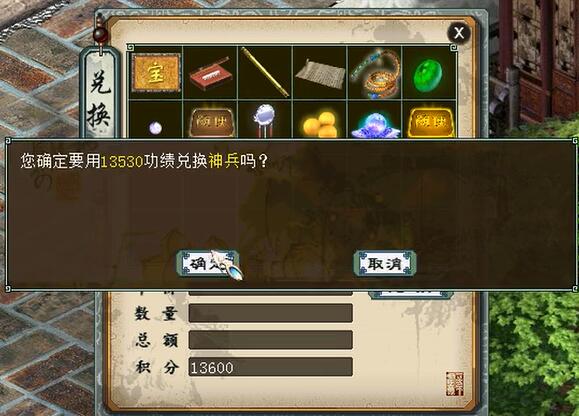Choose the golden flute item
This screenshot has height=416, width=579.
point(265,73)
